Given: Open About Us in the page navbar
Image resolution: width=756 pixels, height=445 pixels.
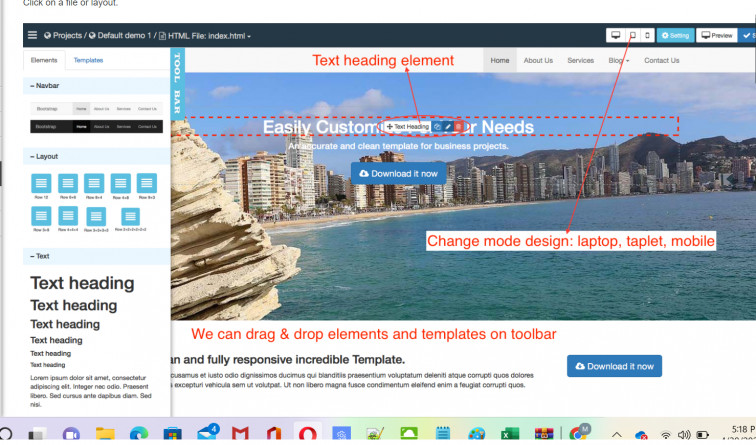Looking at the screenshot, I should (538, 60).
